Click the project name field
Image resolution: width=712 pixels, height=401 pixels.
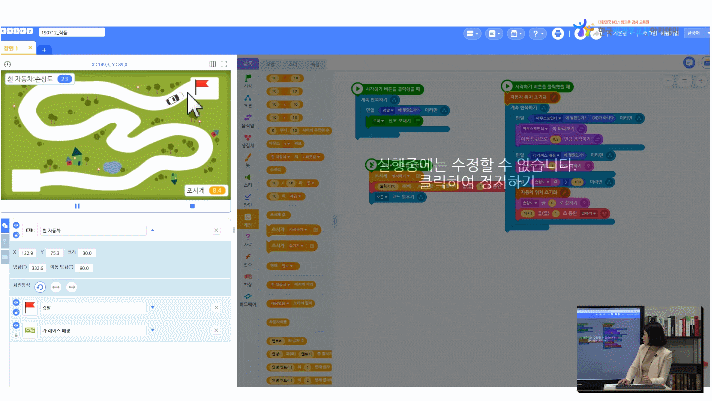[x=72, y=32]
